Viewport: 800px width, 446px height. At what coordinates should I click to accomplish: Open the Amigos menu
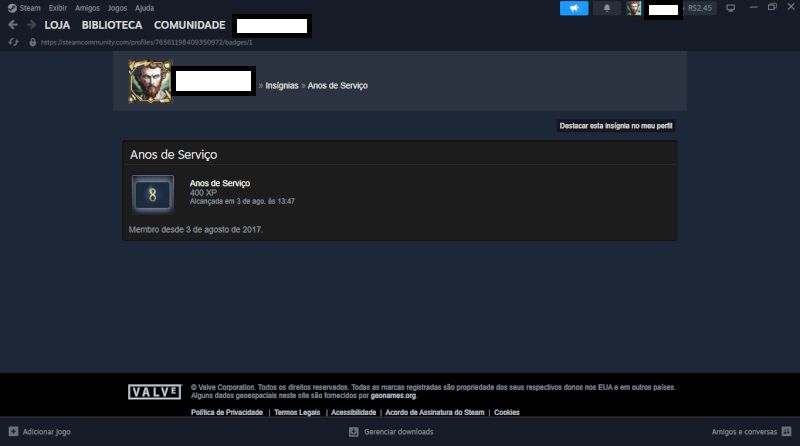pyautogui.click(x=87, y=8)
